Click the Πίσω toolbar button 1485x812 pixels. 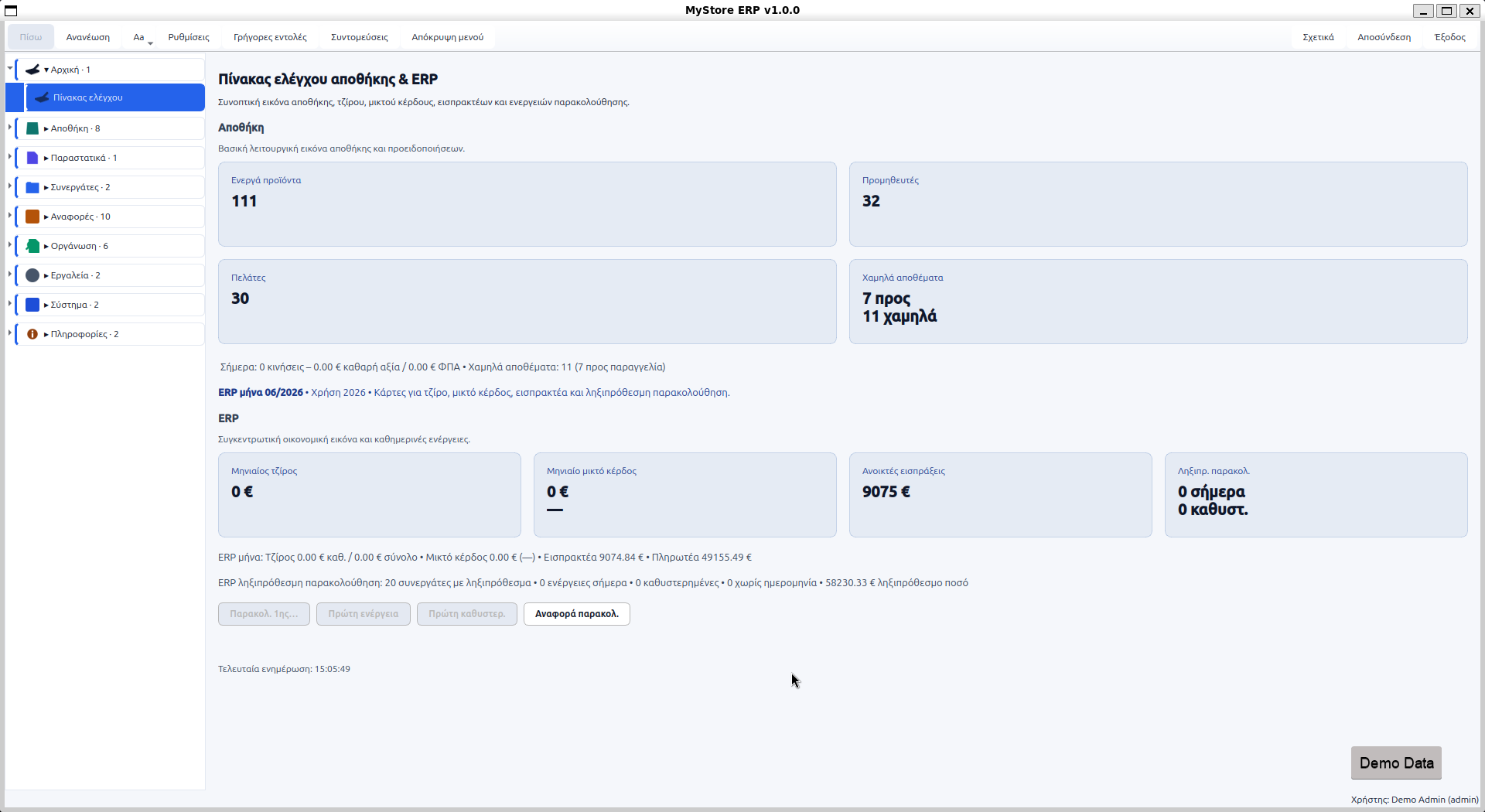coord(31,37)
